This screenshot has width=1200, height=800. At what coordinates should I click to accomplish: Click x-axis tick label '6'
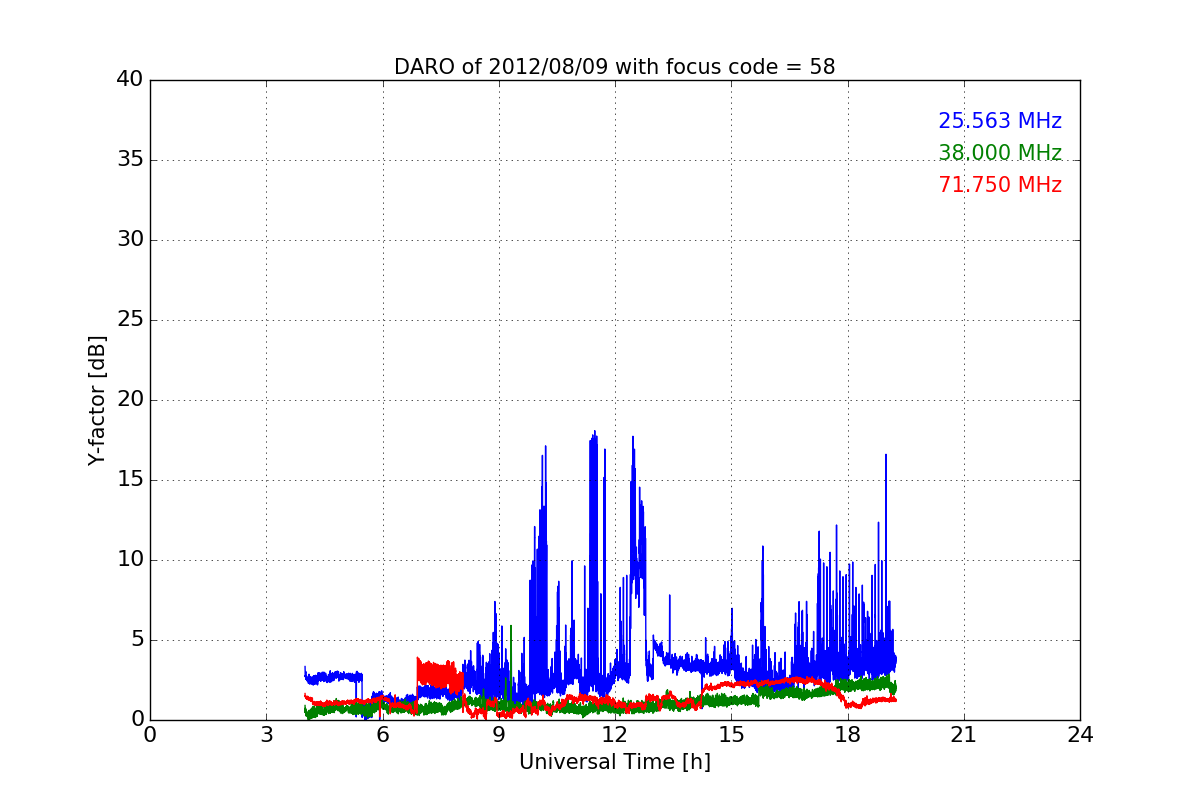tap(383, 734)
